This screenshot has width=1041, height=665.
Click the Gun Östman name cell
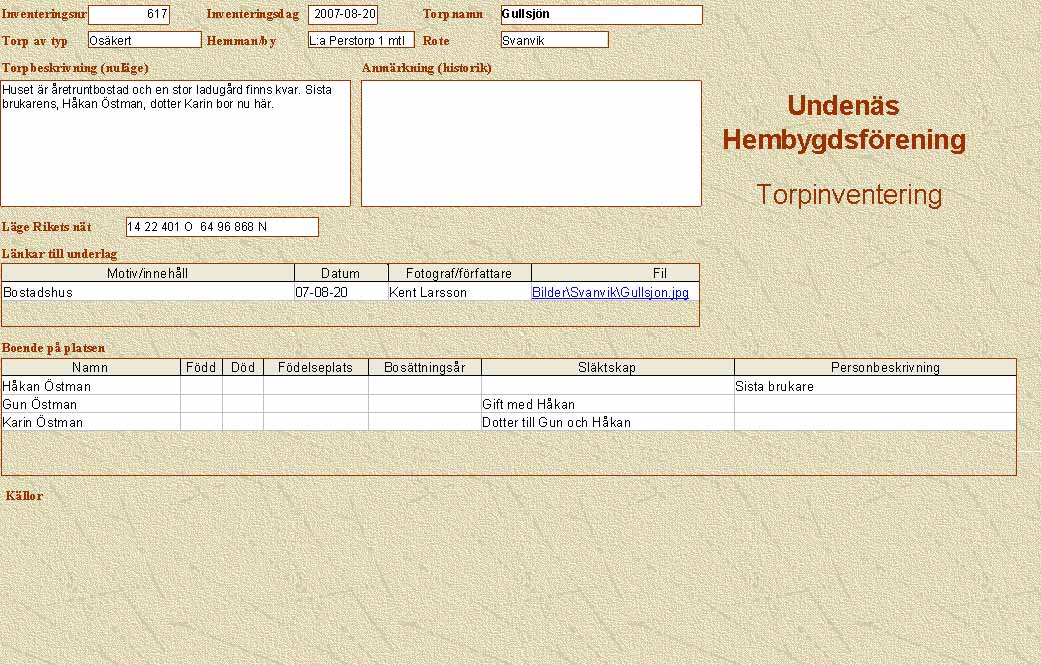pyautogui.click(x=91, y=404)
